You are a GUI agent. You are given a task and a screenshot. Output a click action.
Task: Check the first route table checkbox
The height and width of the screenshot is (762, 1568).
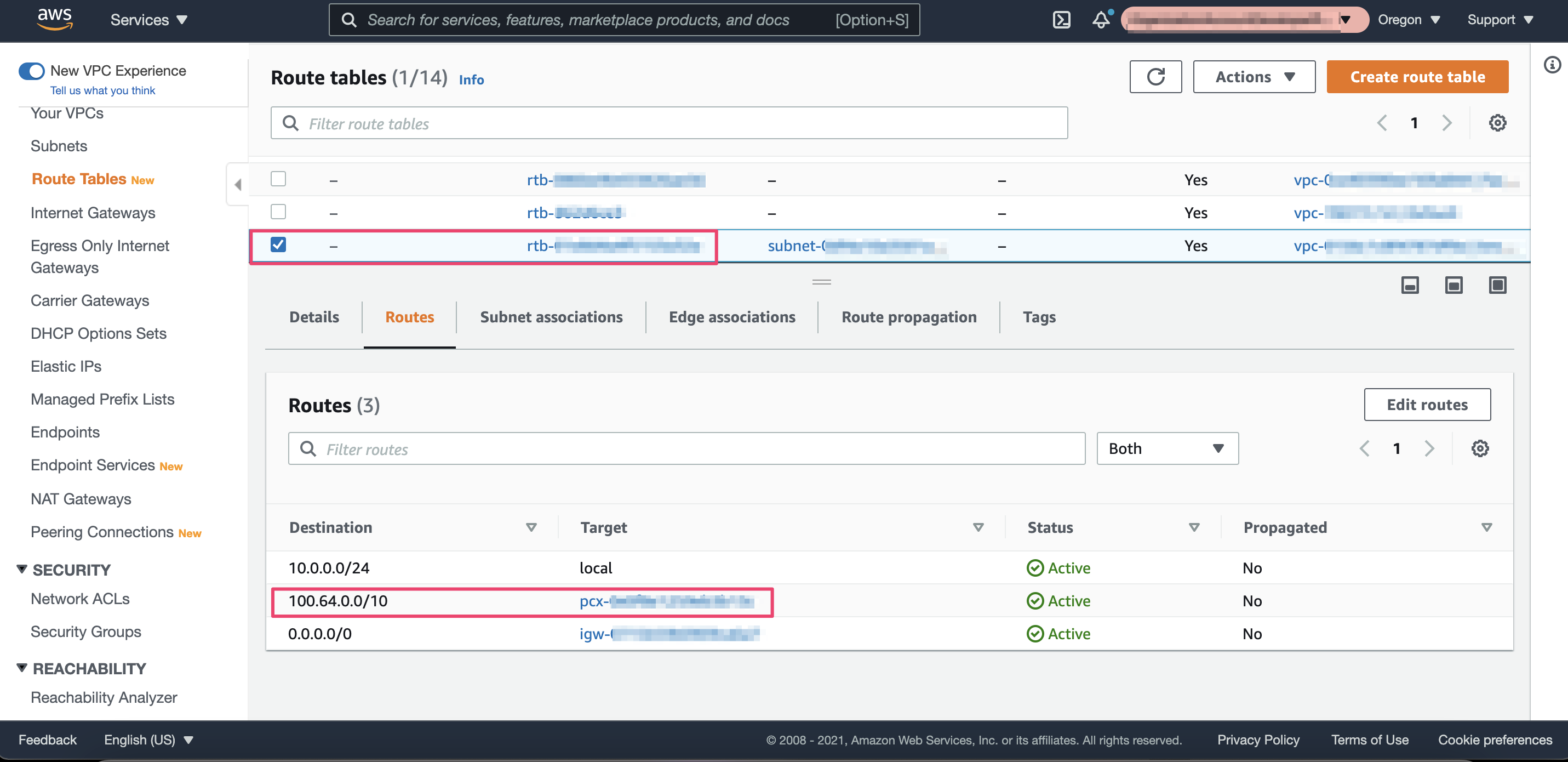[278, 179]
